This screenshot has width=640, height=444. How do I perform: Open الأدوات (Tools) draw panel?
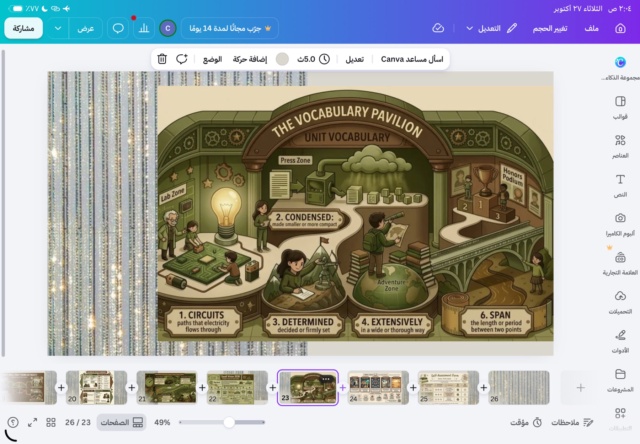(x=620, y=341)
